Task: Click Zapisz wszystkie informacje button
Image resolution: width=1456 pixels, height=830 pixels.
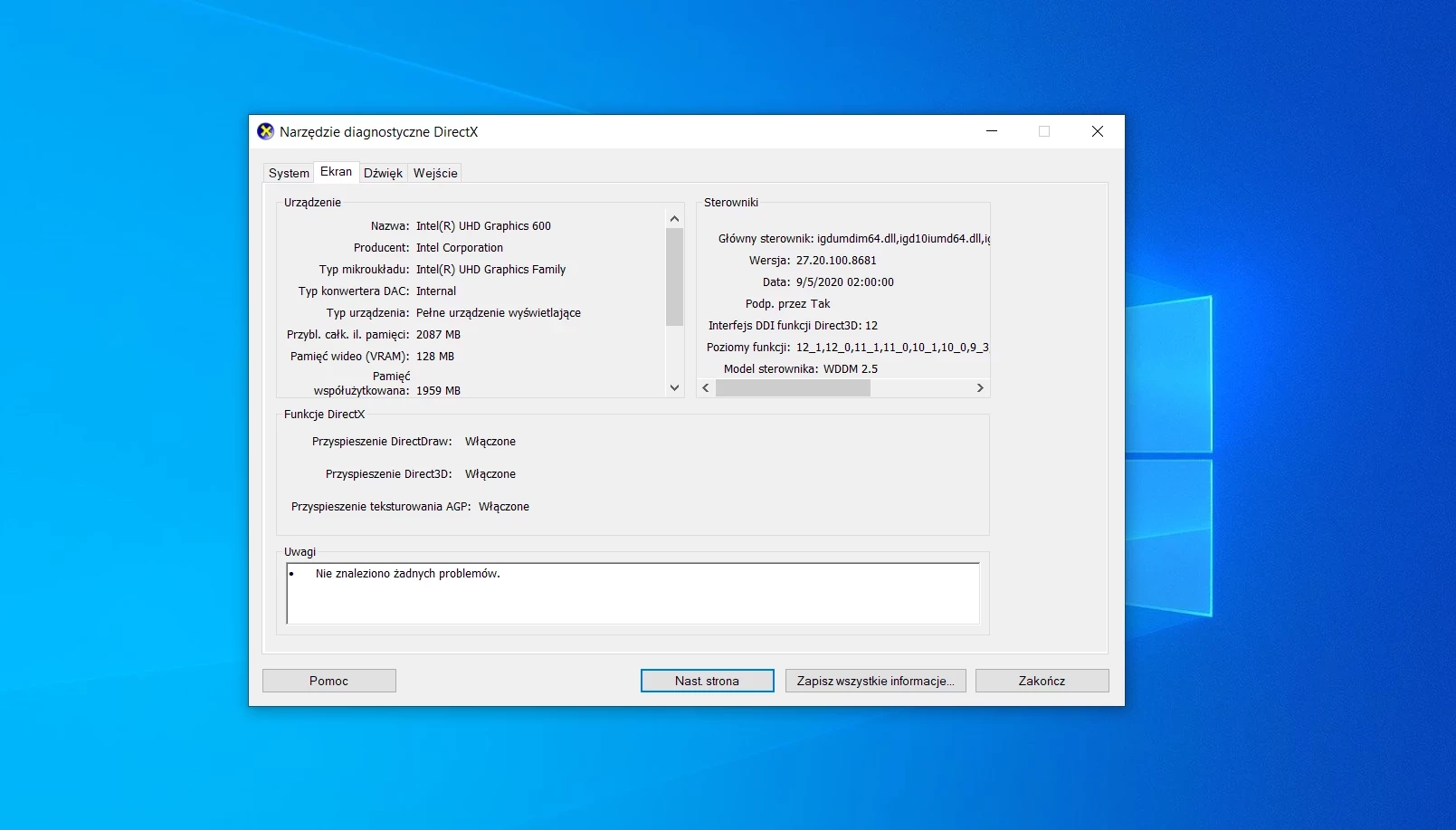Action: [875, 681]
